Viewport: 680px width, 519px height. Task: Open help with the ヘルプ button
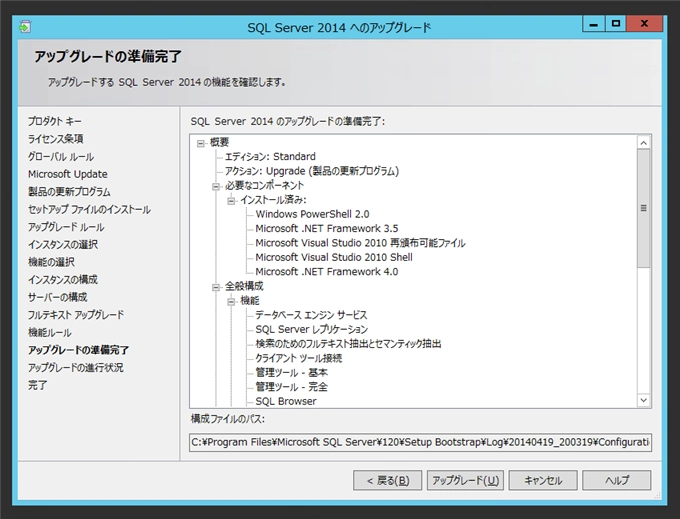[617, 480]
